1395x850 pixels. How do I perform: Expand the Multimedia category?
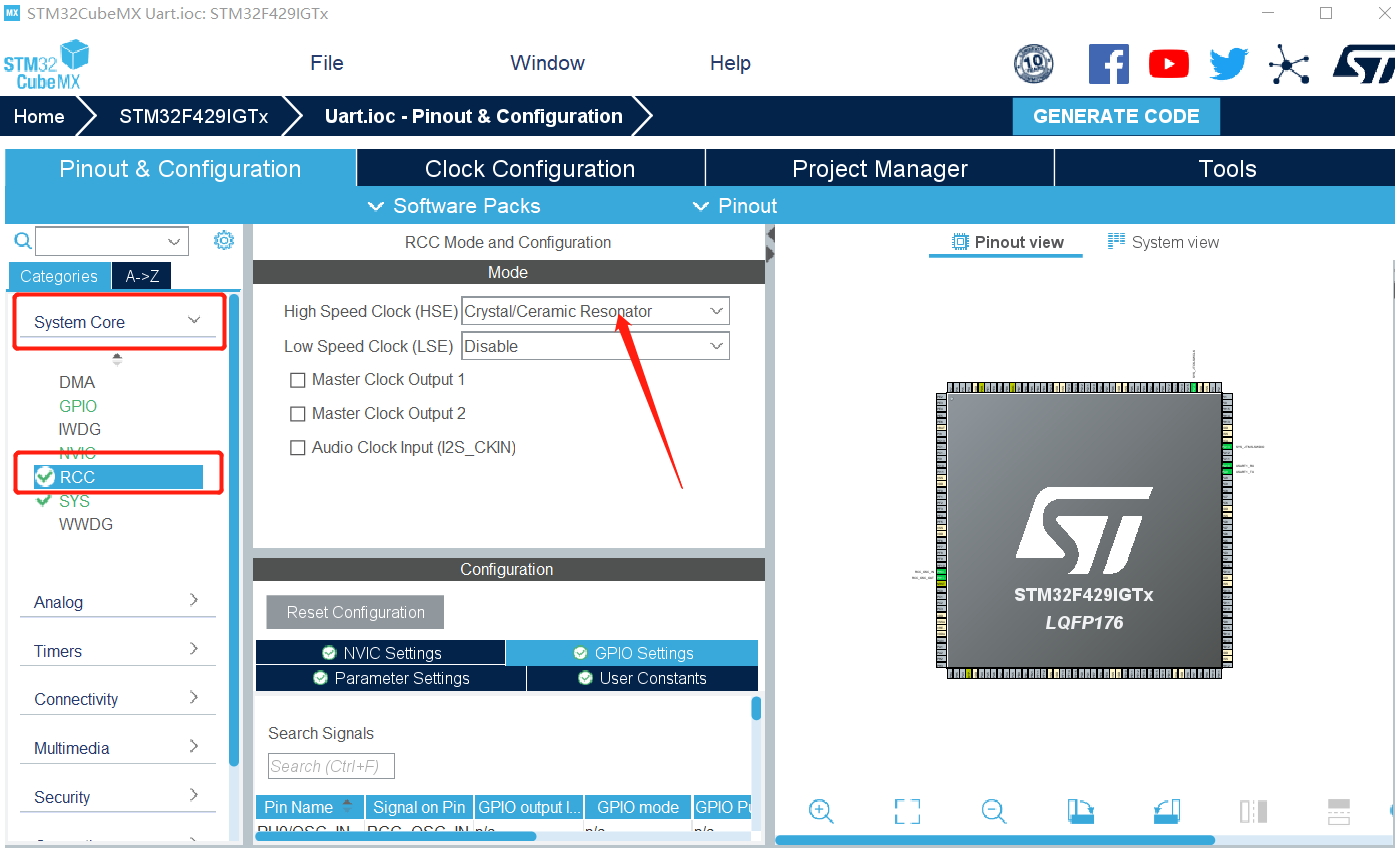coord(118,748)
